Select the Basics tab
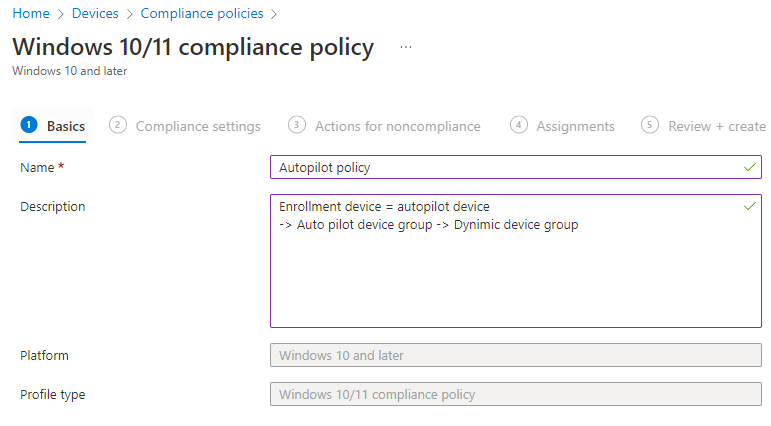The image size is (771, 426). pyautogui.click(x=66, y=126)
